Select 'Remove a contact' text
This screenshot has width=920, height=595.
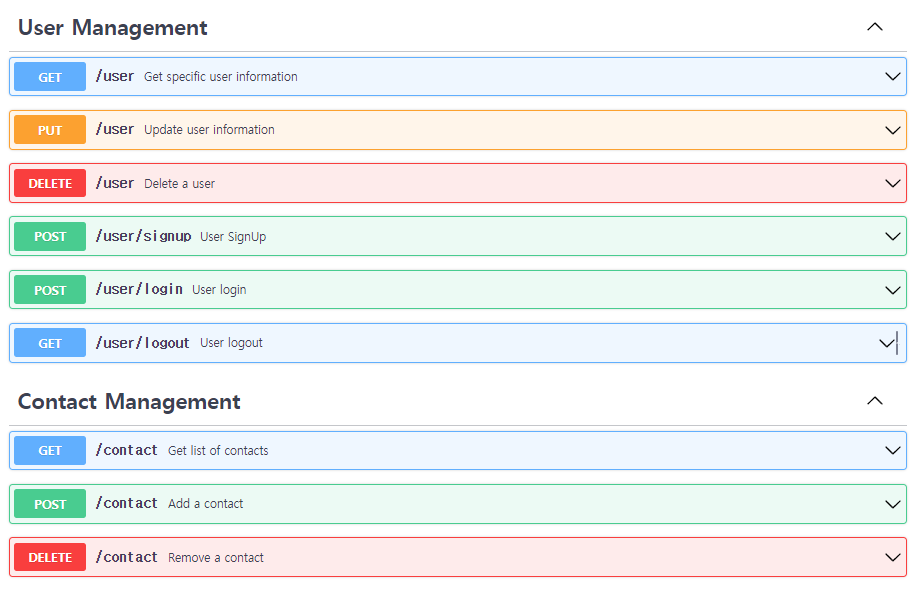216,557
